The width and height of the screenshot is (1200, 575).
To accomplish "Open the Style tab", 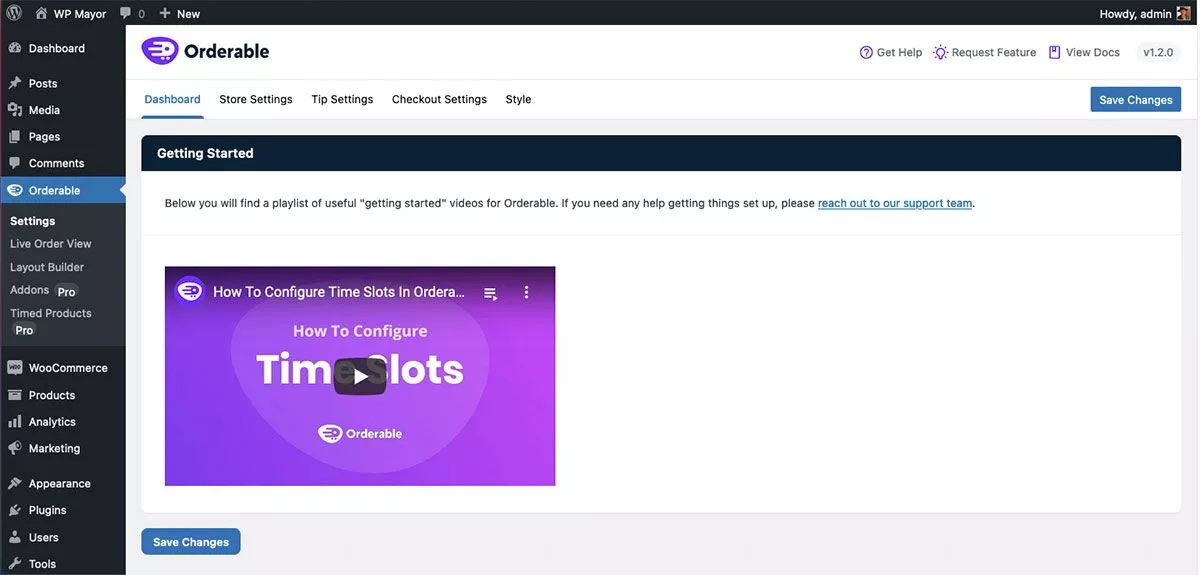I will (518, 99).
